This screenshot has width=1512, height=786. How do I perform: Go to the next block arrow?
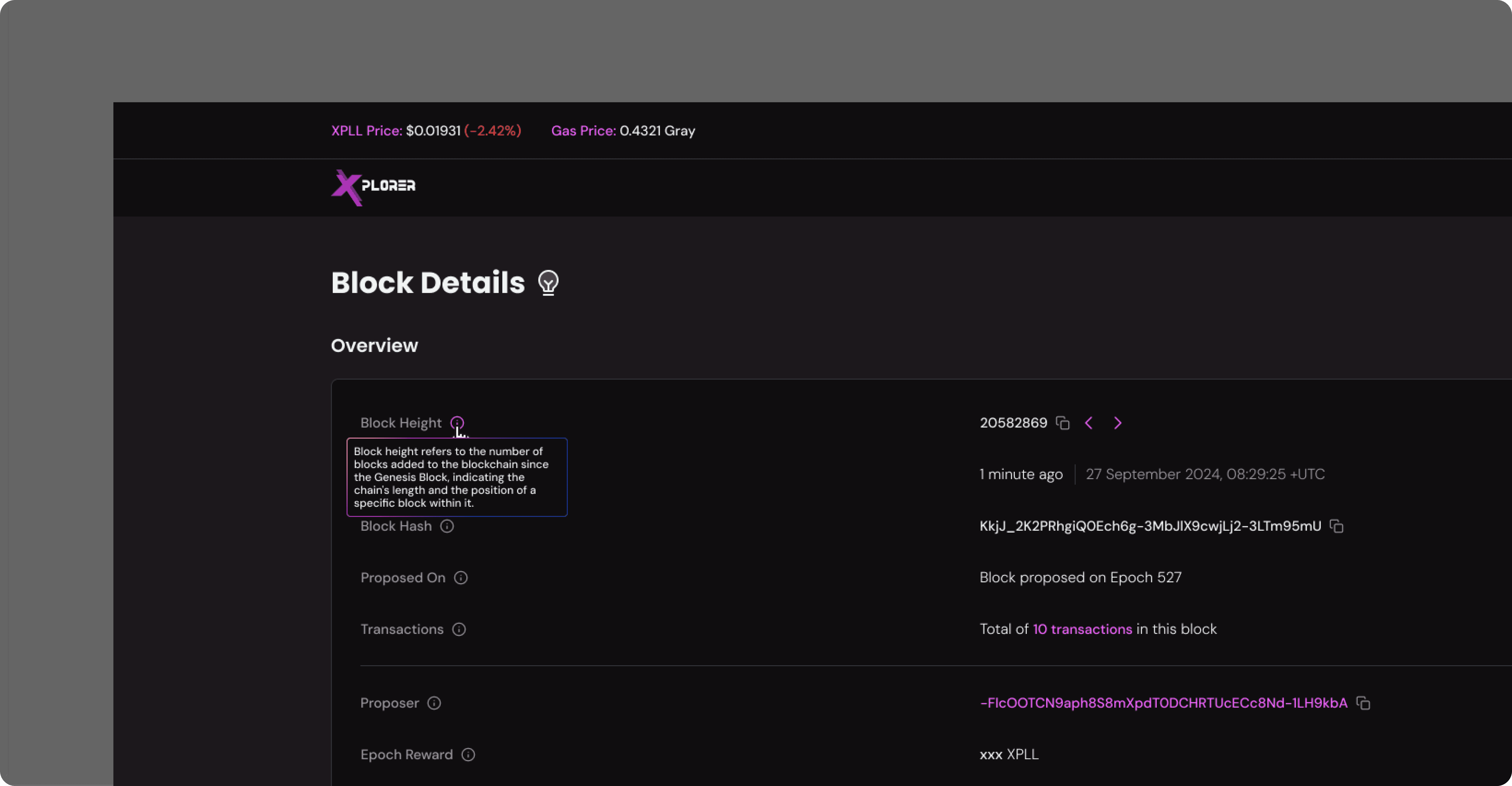1118,423
